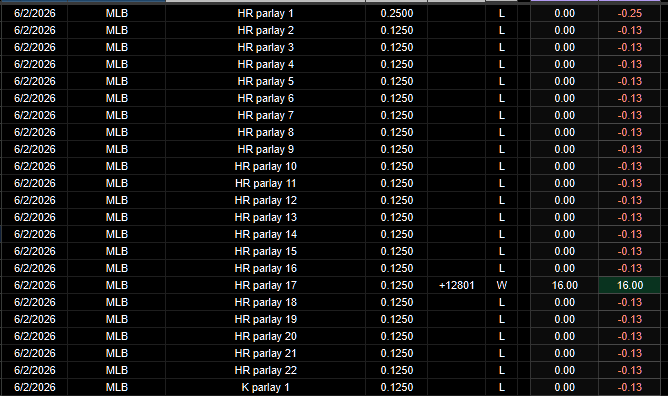This screenshot has height=396, width=668.
Task: Select the HR parlay 5 cell
Action: pyautogui.click(x=265, y=81)
